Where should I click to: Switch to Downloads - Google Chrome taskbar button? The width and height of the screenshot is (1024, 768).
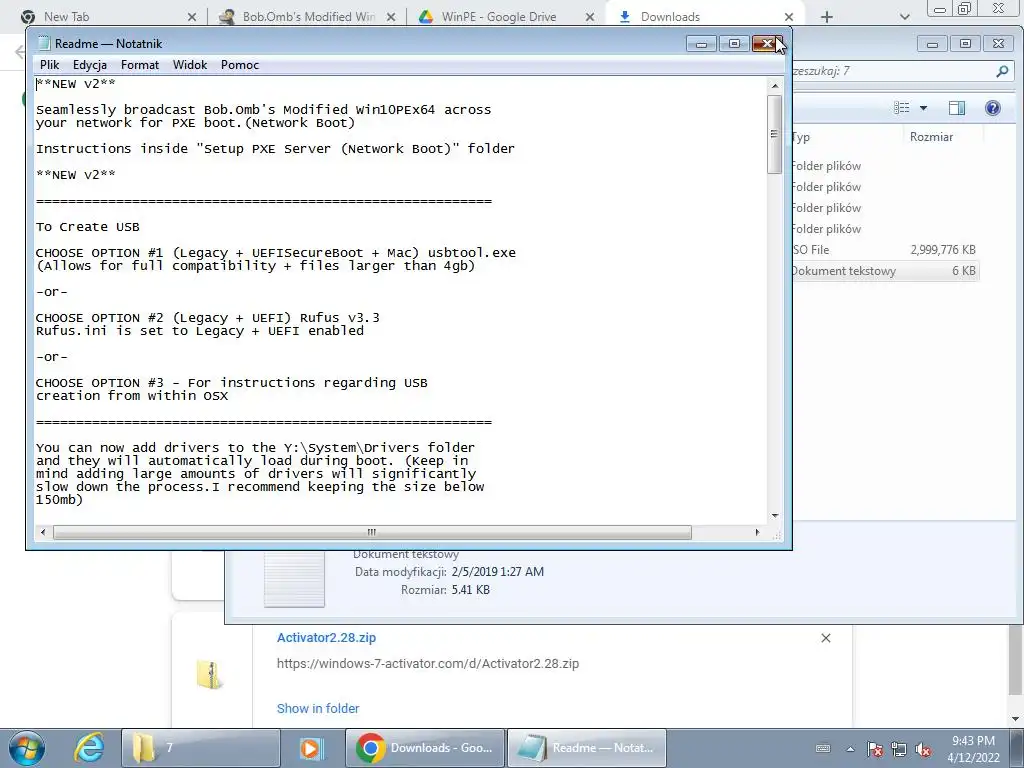tap(424, 748)
